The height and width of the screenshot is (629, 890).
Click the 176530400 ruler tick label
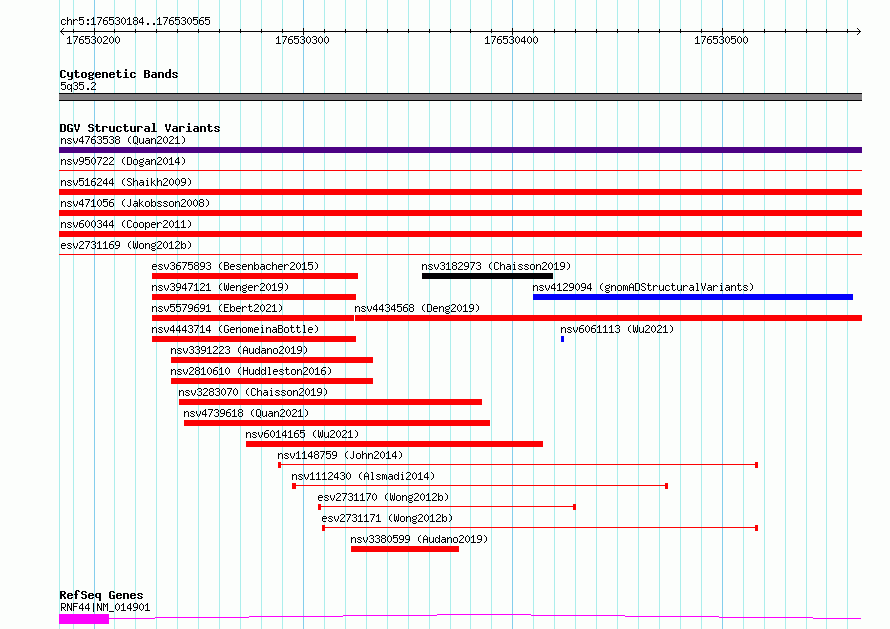pos(511,40)
